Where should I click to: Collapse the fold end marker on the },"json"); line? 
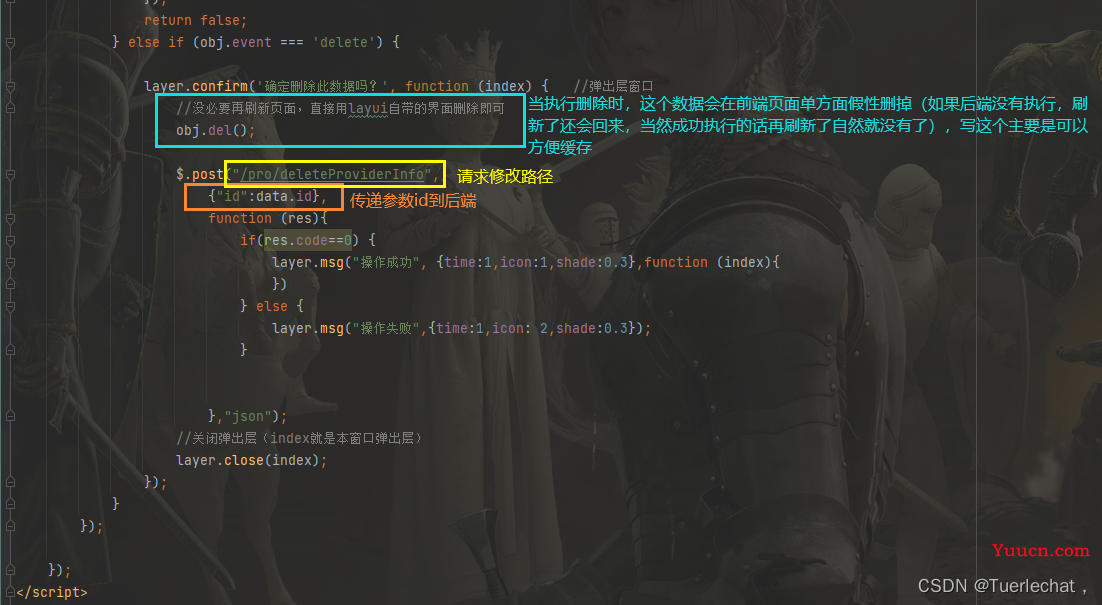(x=11, y=416)
